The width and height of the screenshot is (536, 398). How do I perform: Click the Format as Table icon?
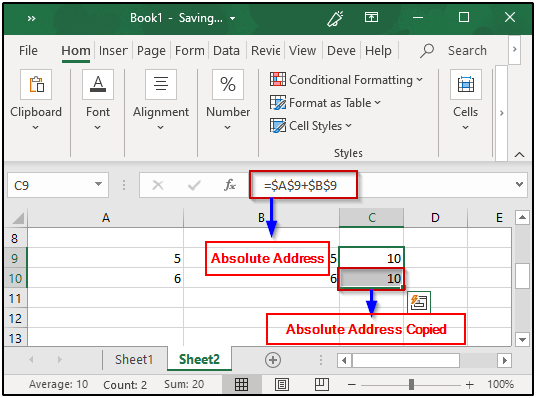(278, 103)
